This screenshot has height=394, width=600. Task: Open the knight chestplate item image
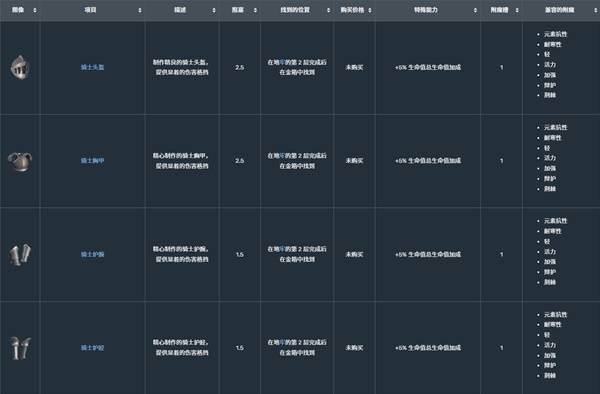[20, 161]
